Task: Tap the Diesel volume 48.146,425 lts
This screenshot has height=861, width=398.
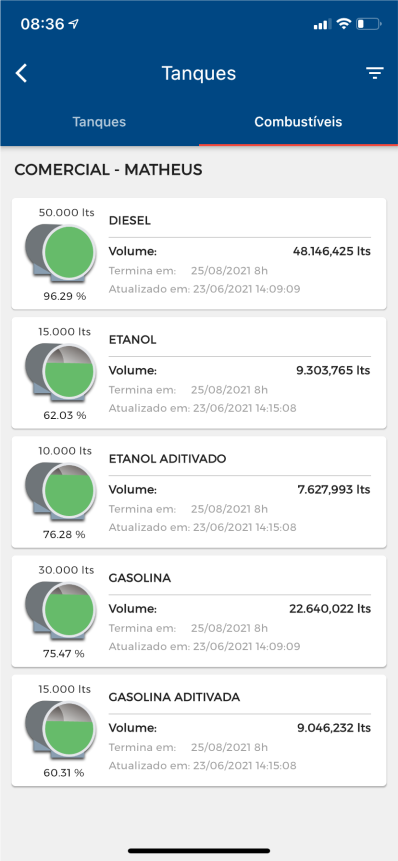Action: click(332, 251)
